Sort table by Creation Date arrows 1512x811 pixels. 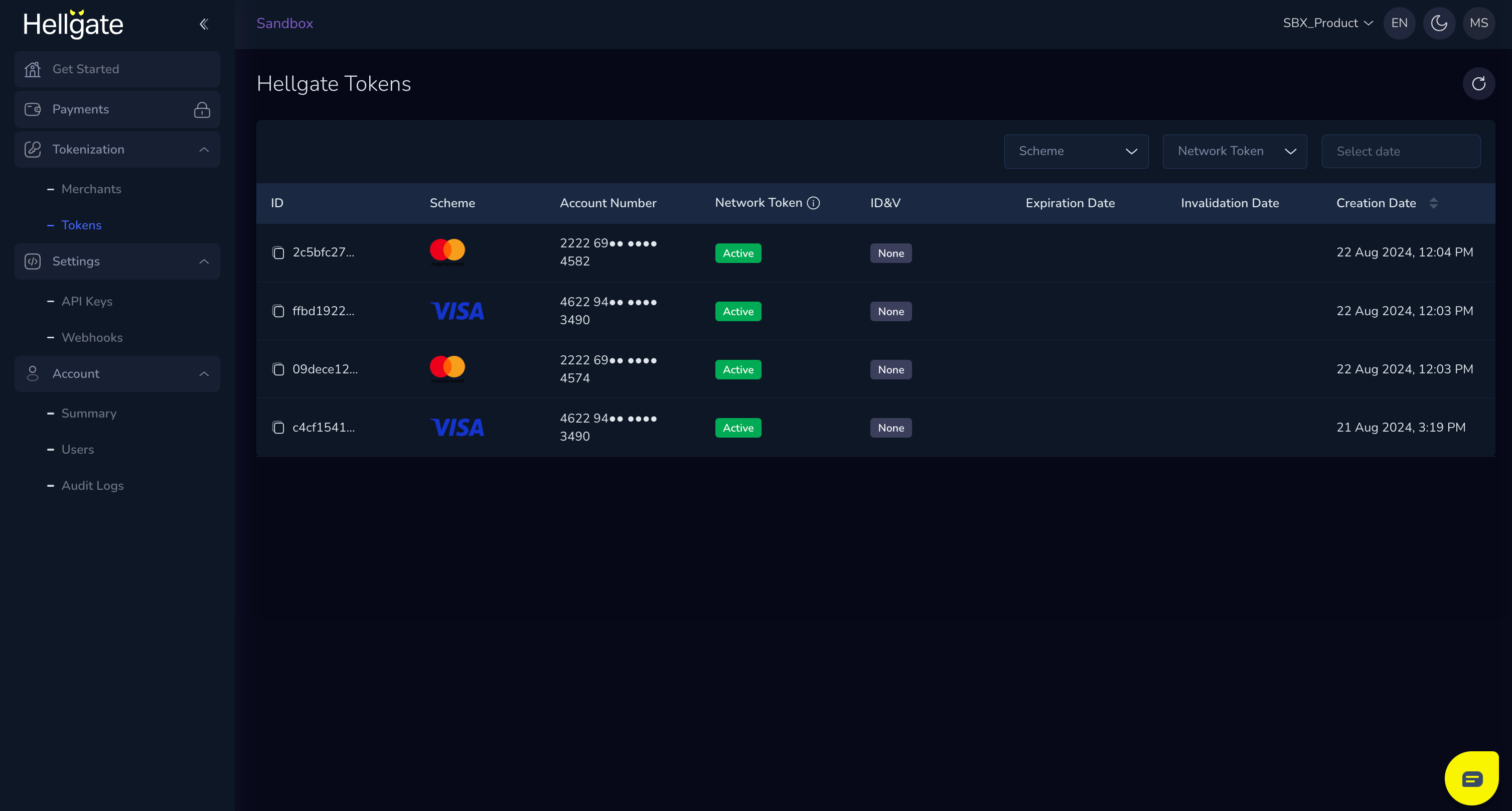click(x=1433, y=203)
